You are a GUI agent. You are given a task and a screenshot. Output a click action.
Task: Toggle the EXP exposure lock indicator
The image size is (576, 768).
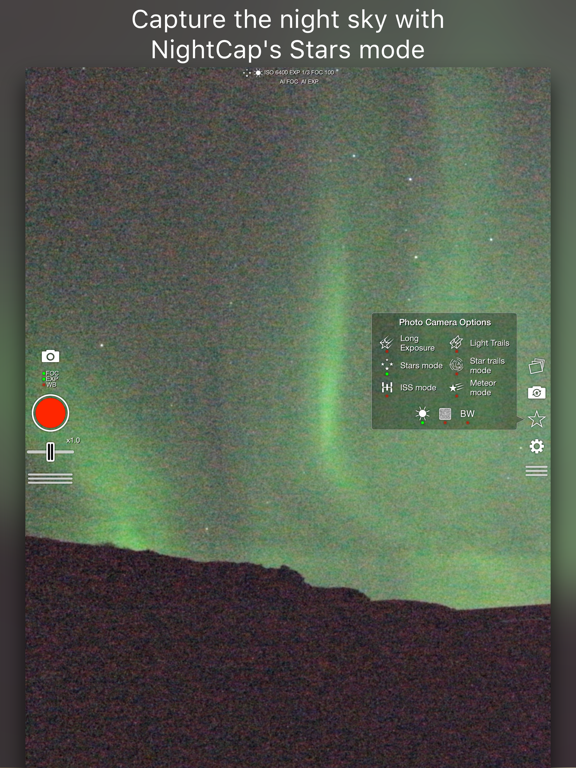point(50,379)
